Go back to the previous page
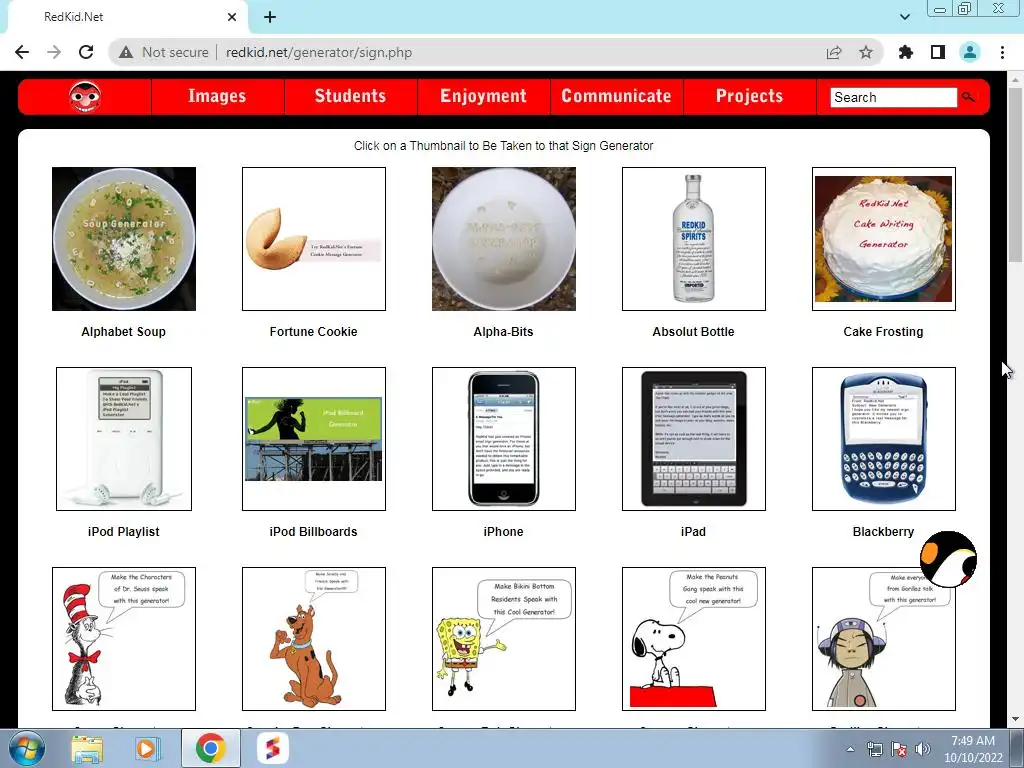 pyautogui.click(x=22, y=52)
